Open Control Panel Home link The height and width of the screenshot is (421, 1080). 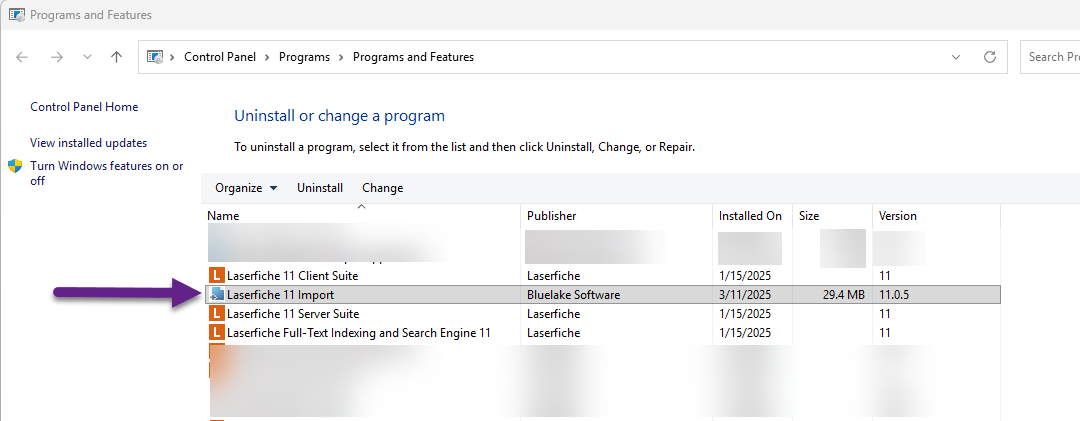click(84, 107)
